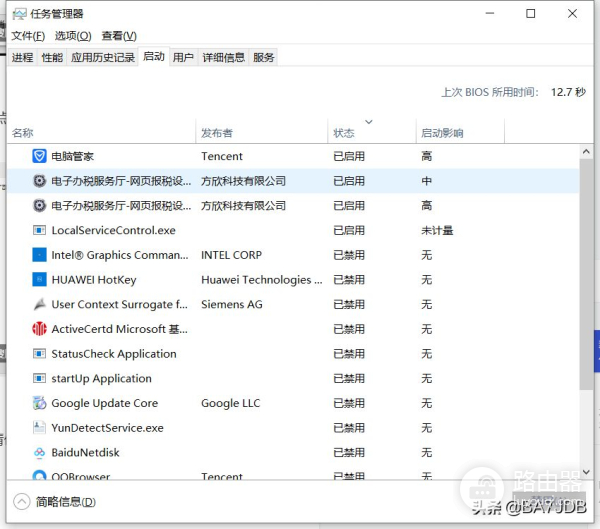Collapse view with 简略信息(D) arrow

click(x=21, y=501)
